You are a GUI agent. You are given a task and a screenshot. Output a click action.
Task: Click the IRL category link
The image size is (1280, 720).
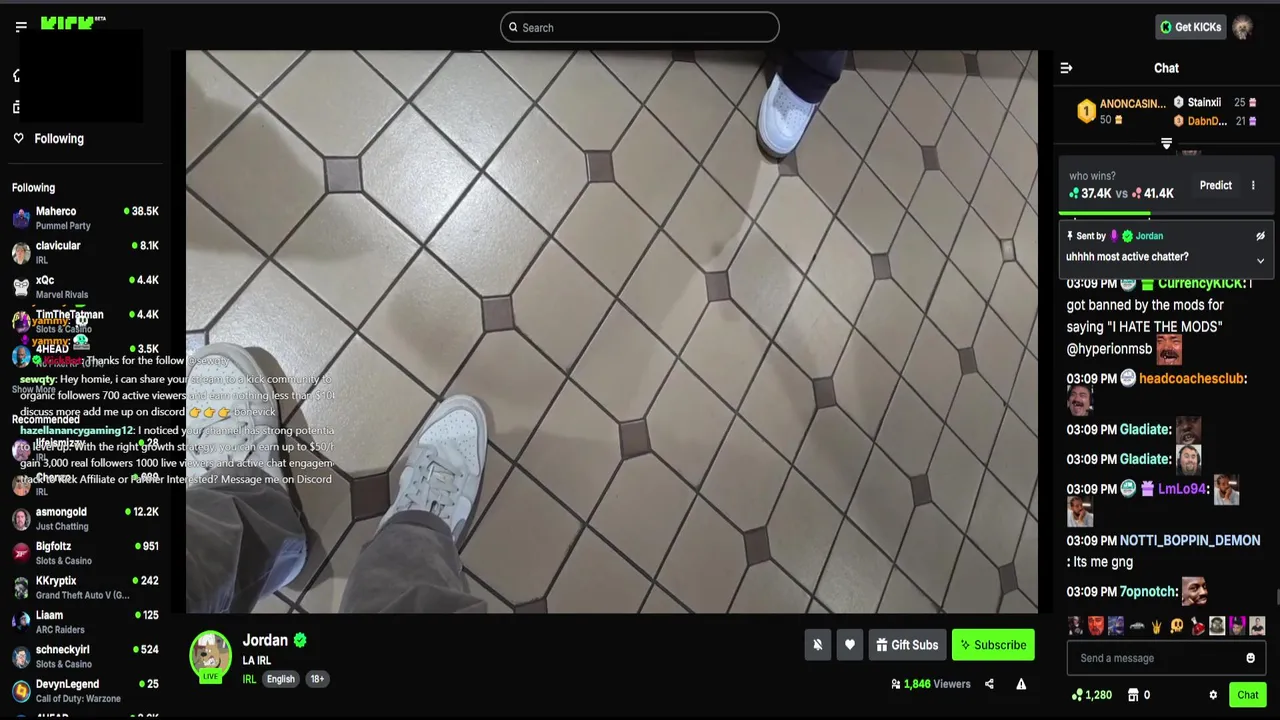click(x=249, y=679)
